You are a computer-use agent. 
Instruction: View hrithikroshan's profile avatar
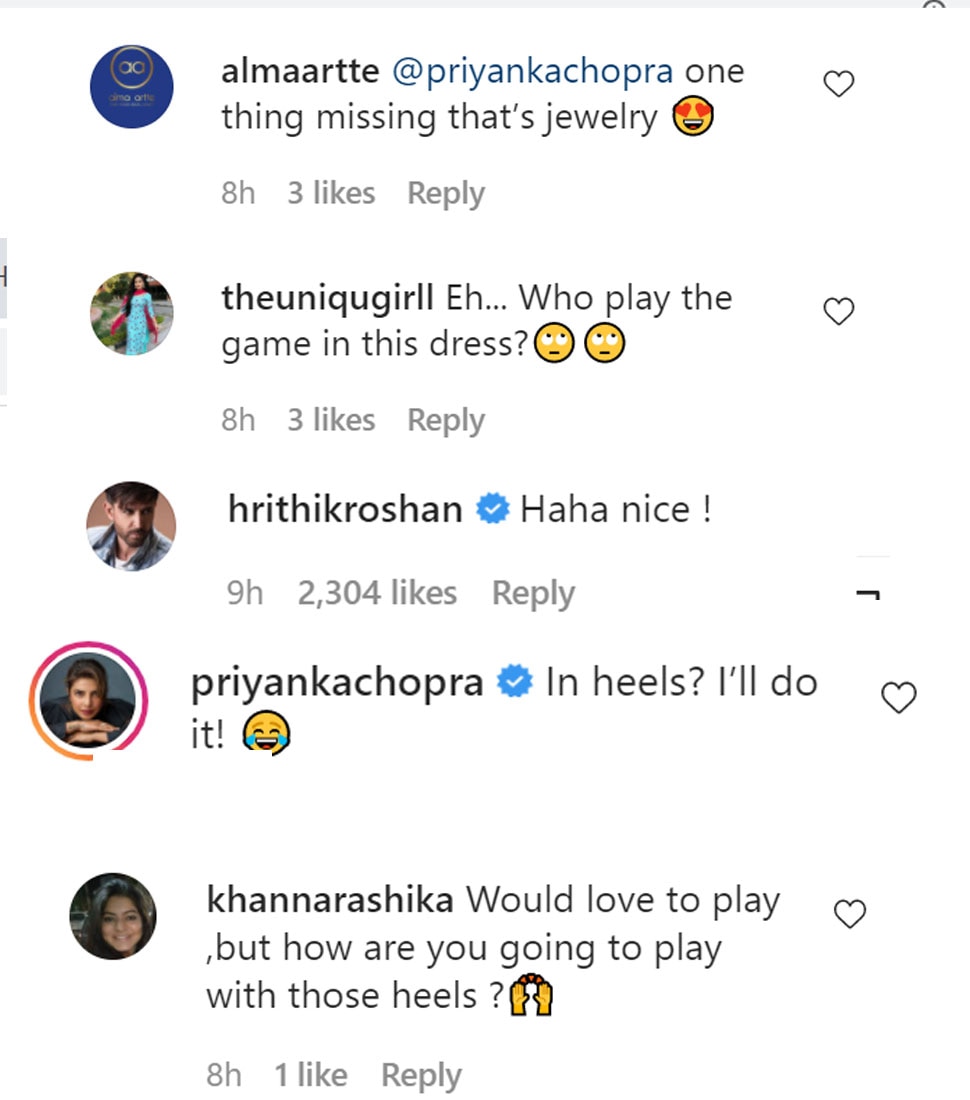[x=132, y=526]
